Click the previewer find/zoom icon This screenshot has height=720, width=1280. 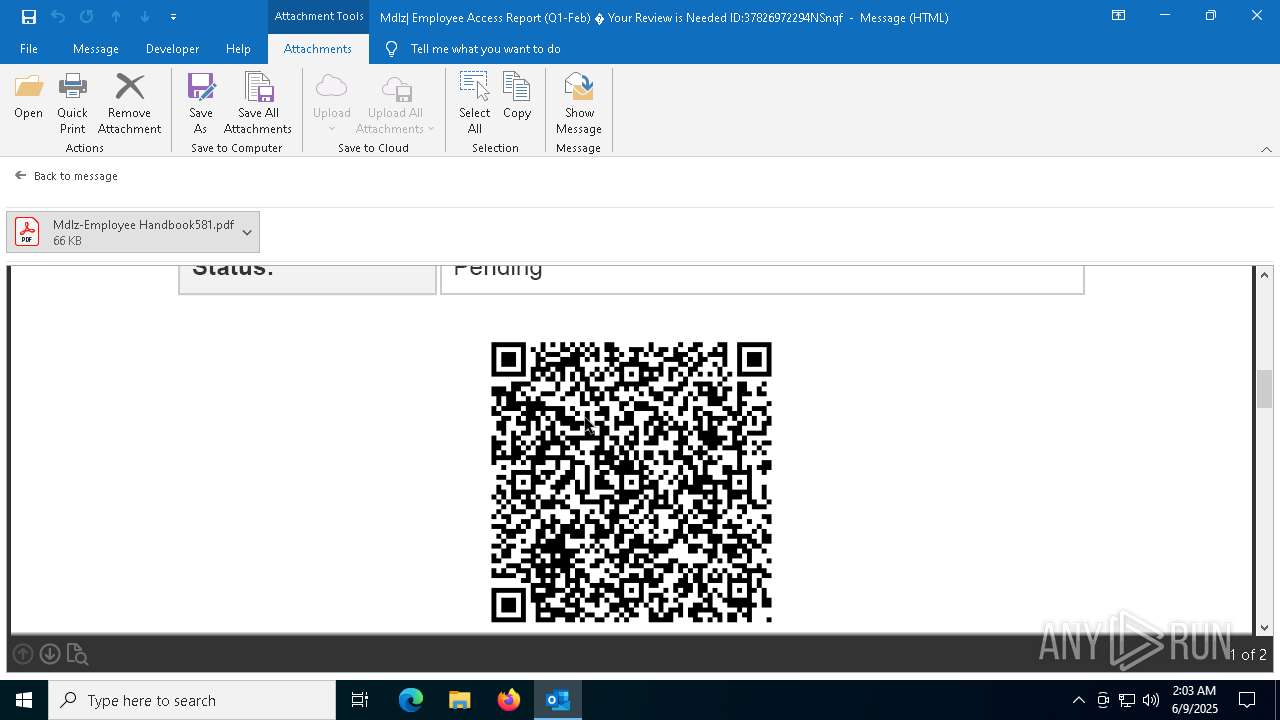pyautogui.click(x=77, y=655)
